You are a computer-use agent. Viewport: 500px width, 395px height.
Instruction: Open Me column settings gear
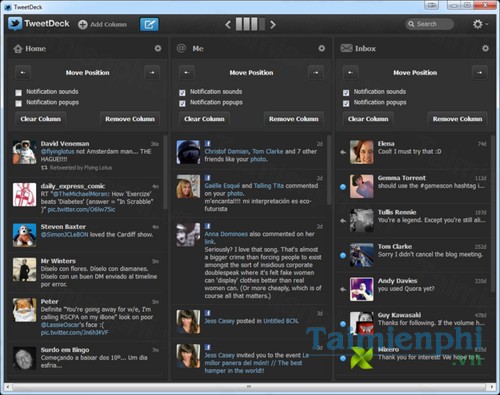coord(321,48)
